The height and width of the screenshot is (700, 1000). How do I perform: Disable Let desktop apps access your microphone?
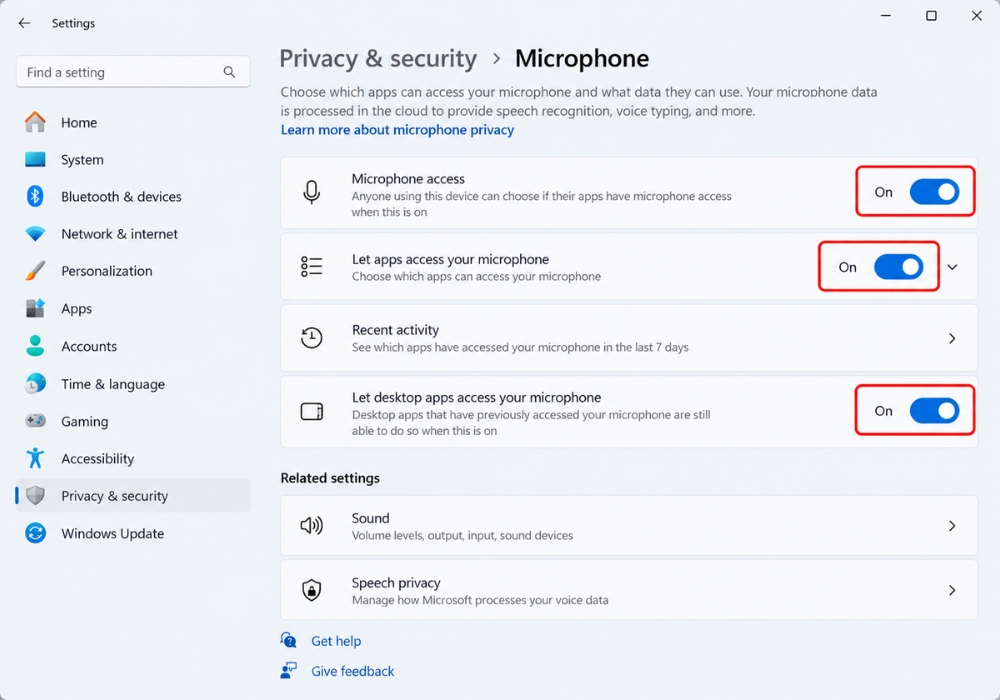pyautogui.click(x=934, y=411)
